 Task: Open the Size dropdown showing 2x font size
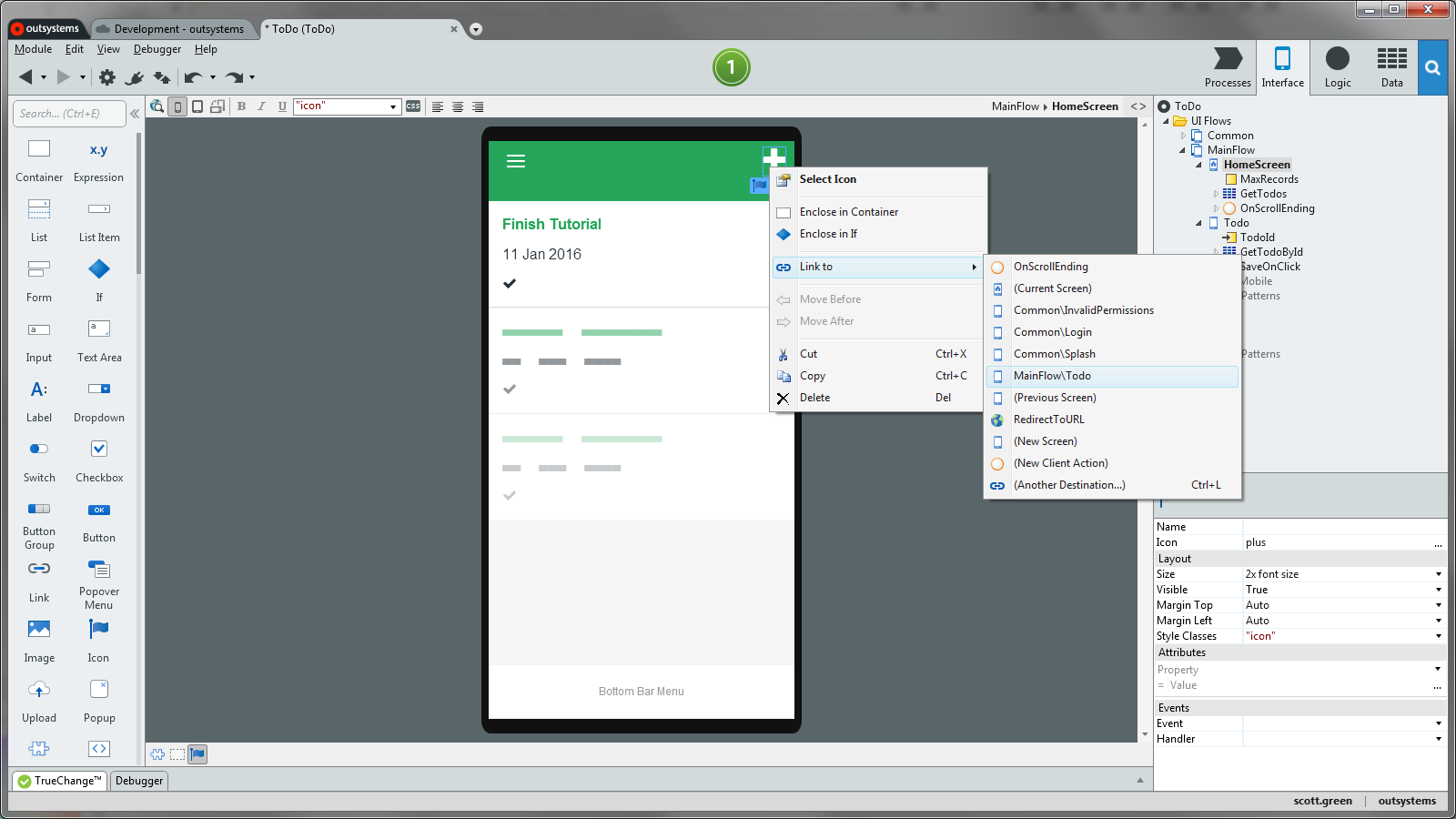click(x=1439, y=574)
